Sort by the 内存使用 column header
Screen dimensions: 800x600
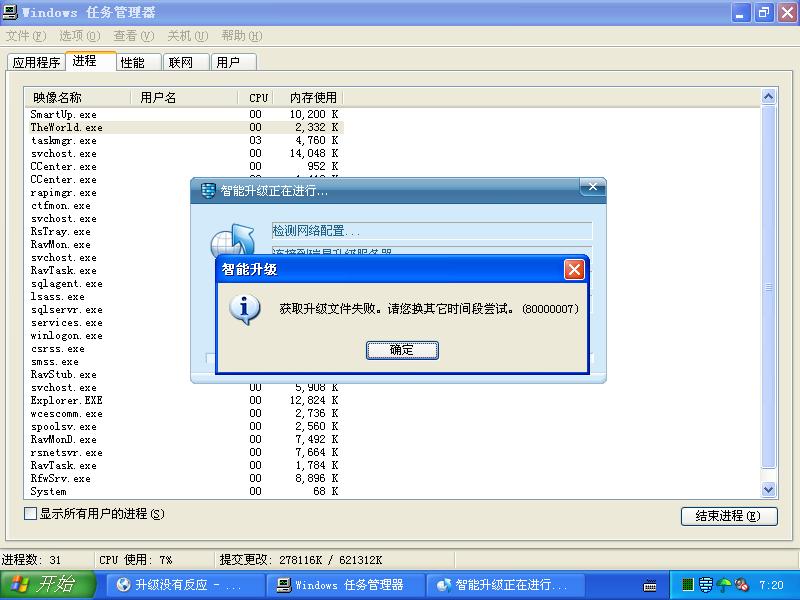309,97
